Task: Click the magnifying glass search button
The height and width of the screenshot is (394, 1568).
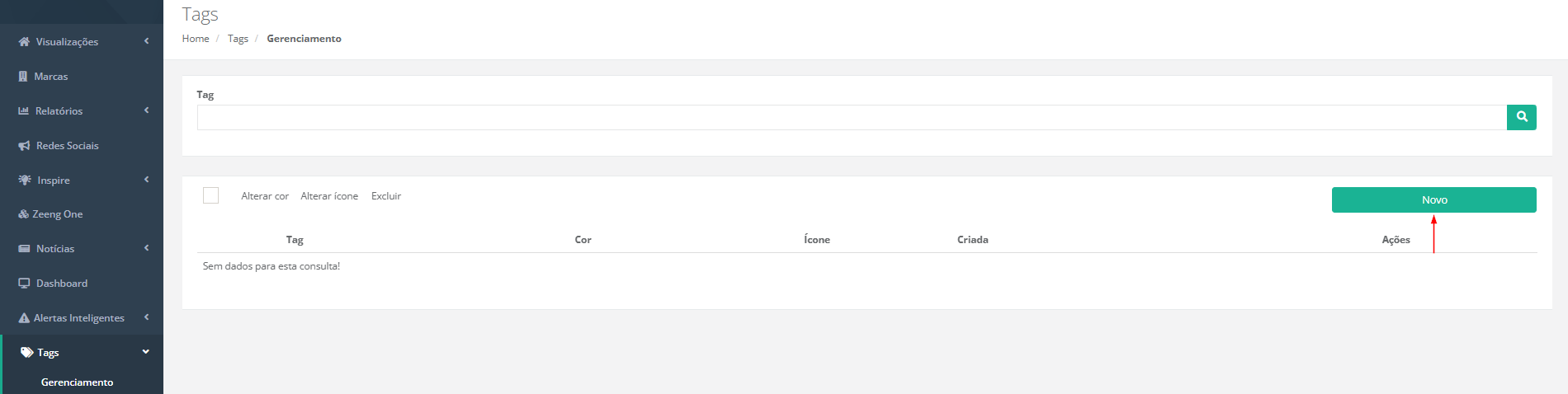Action: 1521,117
